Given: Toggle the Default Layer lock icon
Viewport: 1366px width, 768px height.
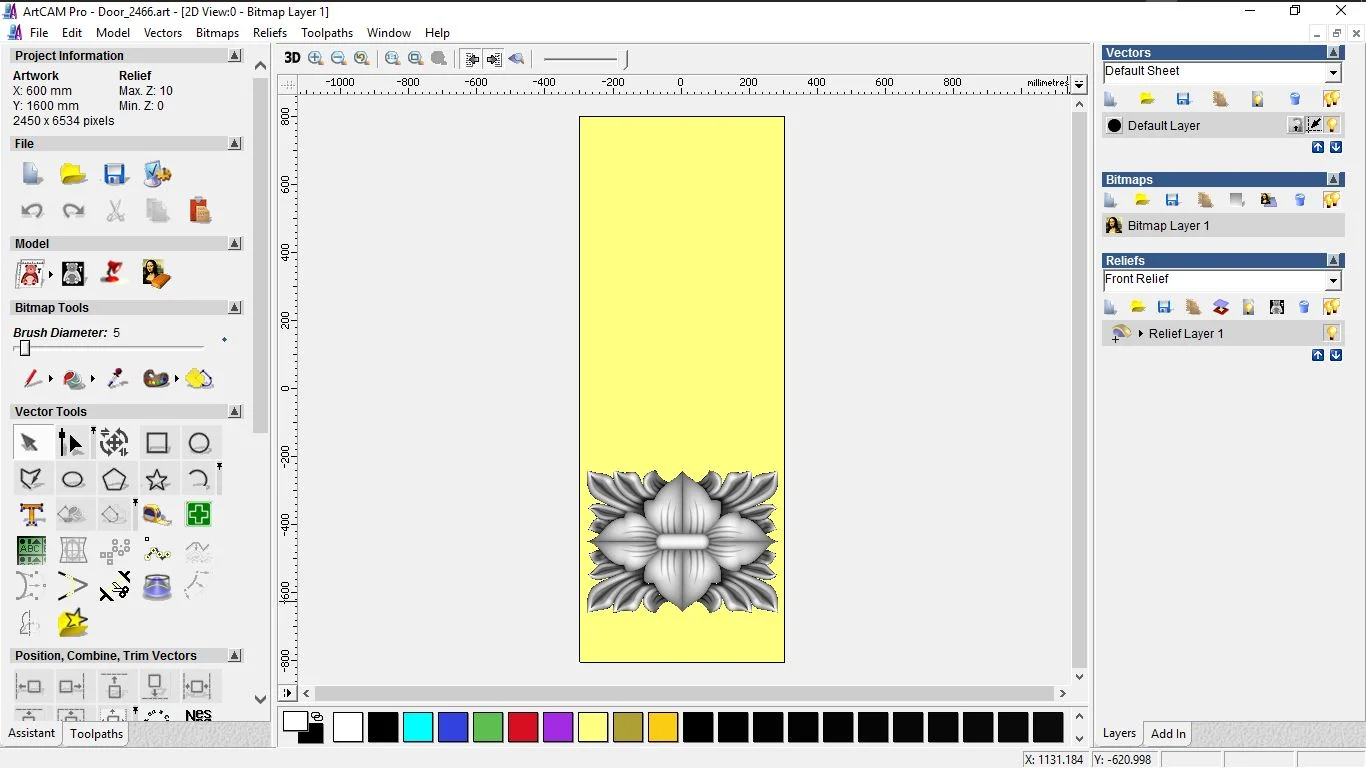Looking at the screenshot, I should tap(1296, 125).
